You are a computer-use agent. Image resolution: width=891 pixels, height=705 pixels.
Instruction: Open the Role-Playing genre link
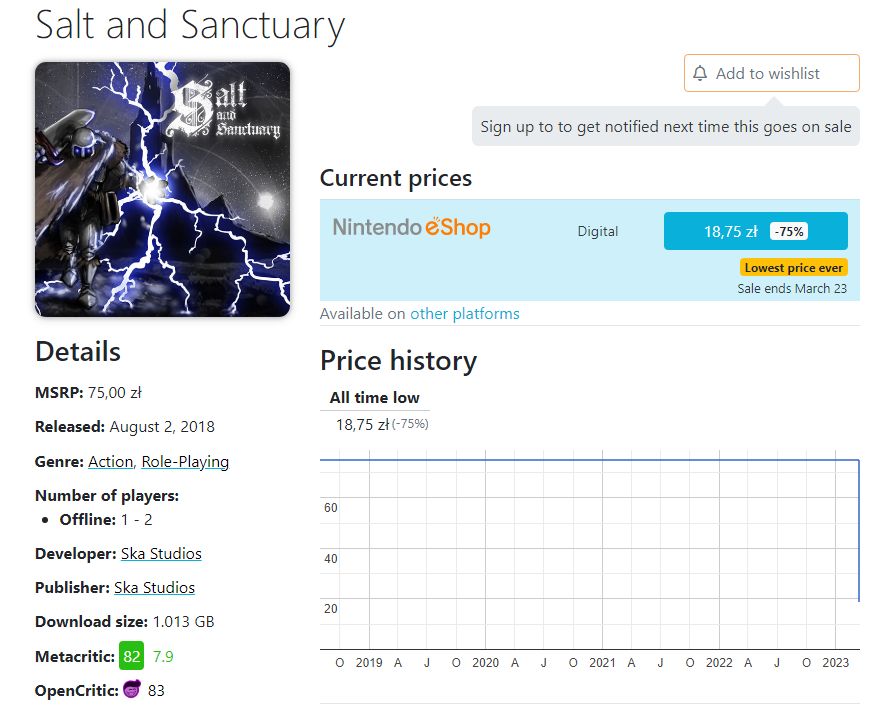[x=185, y=461]
